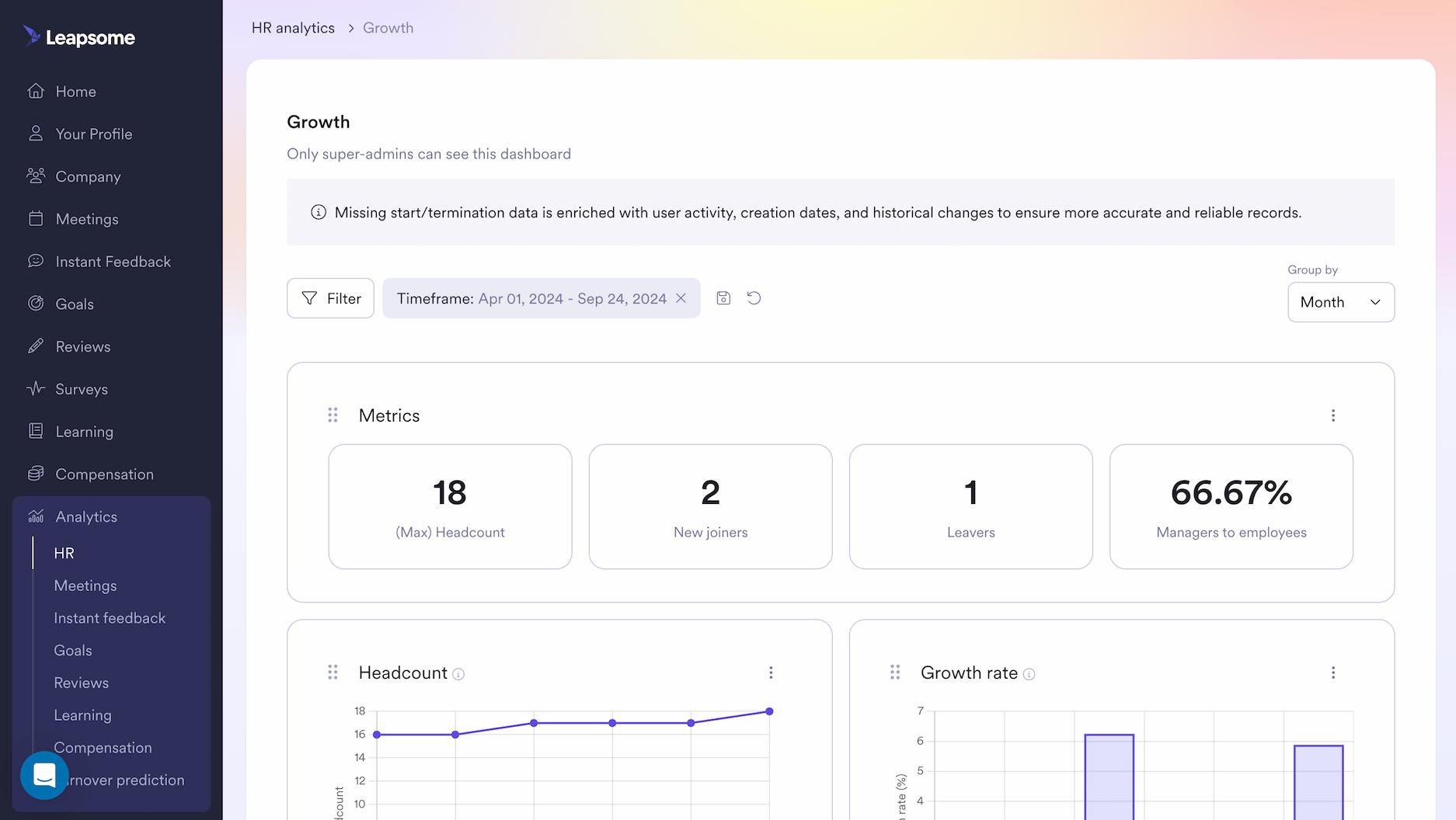Open the Filter panel
The image size is (1456, 820).
(x=330, y=297)
